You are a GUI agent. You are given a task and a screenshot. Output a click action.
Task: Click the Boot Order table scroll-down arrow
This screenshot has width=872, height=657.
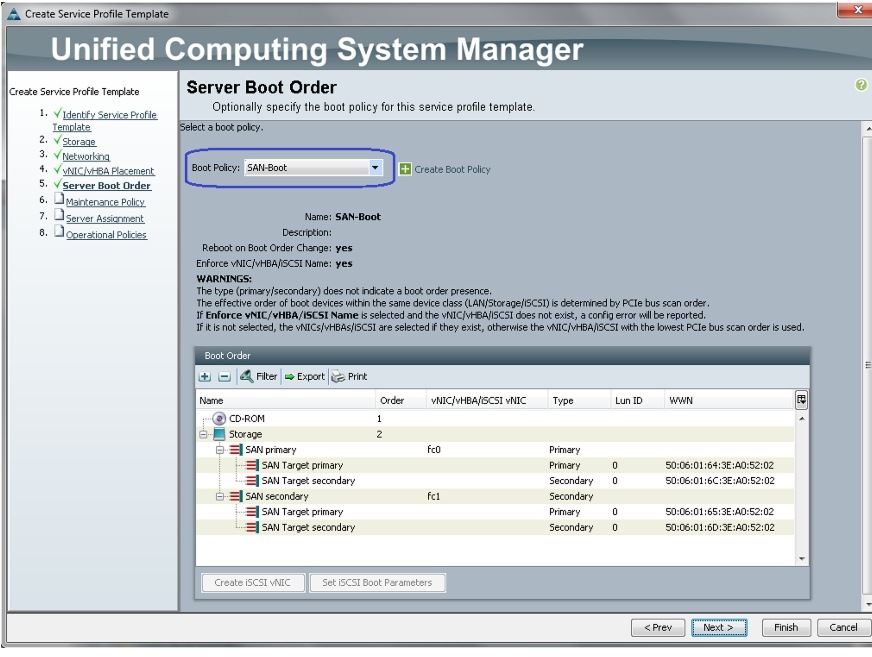[x=801, y=559]
